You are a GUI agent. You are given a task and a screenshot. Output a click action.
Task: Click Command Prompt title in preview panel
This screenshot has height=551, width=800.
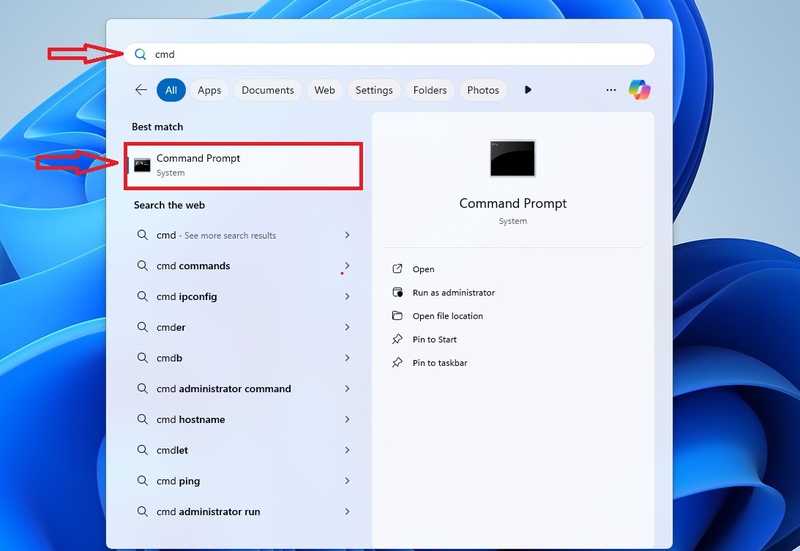[513, 204]
